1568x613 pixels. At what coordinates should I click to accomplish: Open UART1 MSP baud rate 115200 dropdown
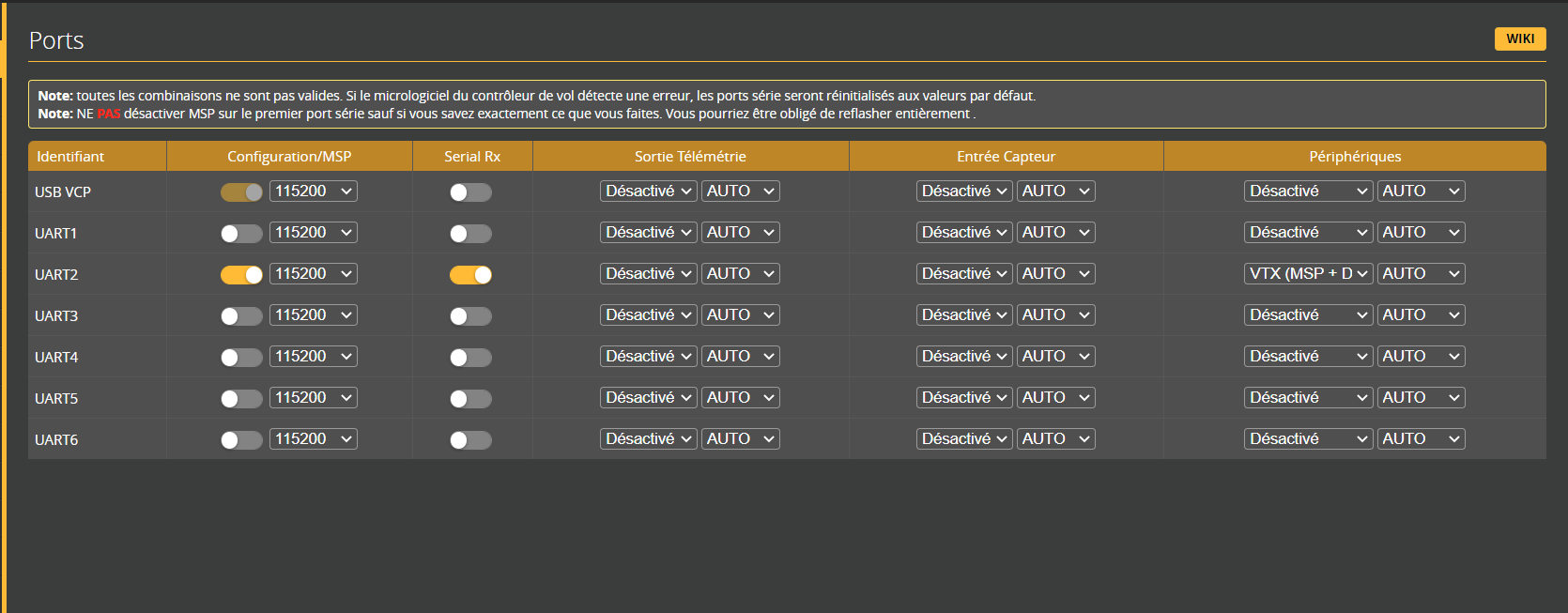[314, 232]
